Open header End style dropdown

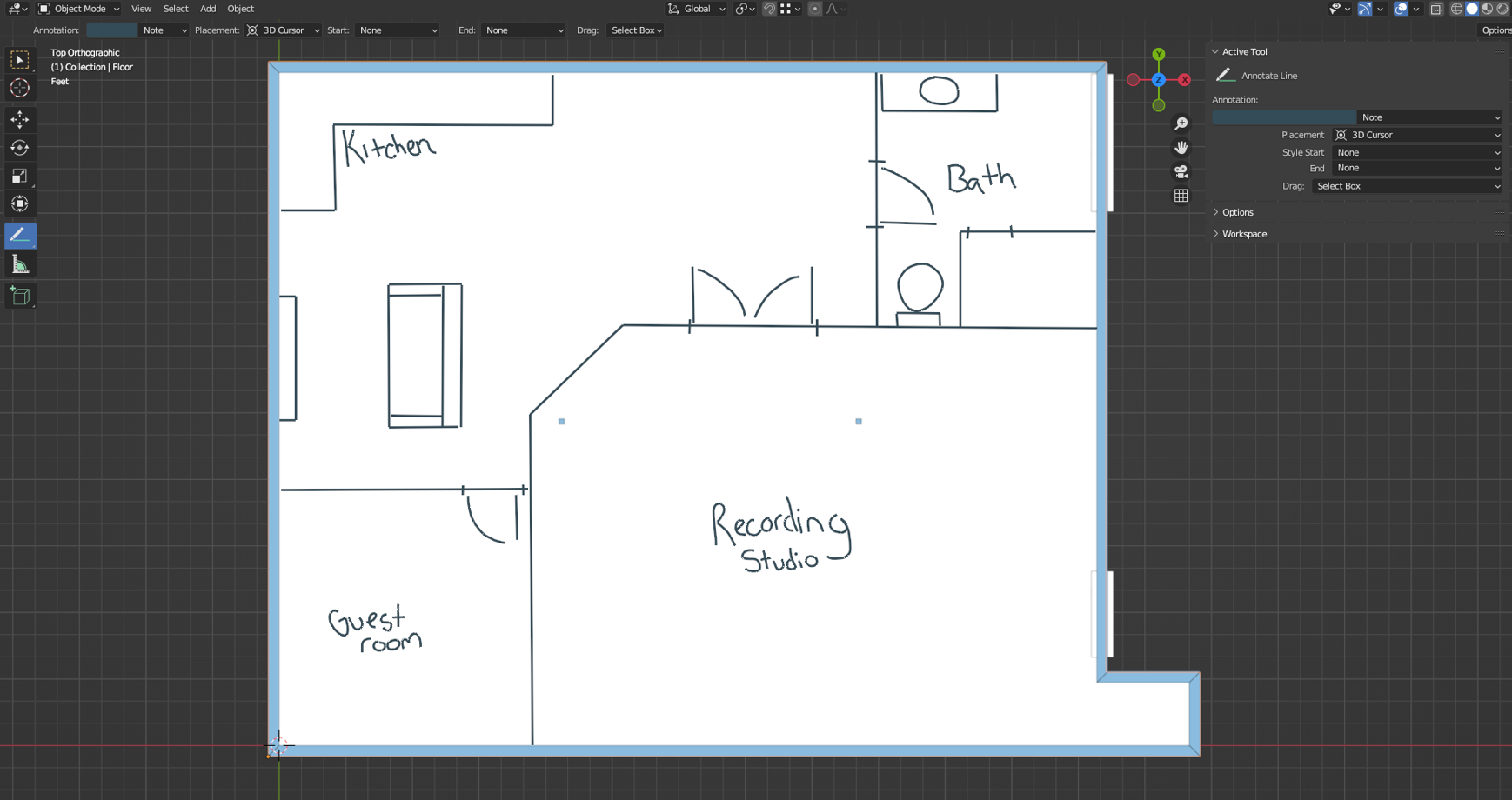click(x=524, y=30)
